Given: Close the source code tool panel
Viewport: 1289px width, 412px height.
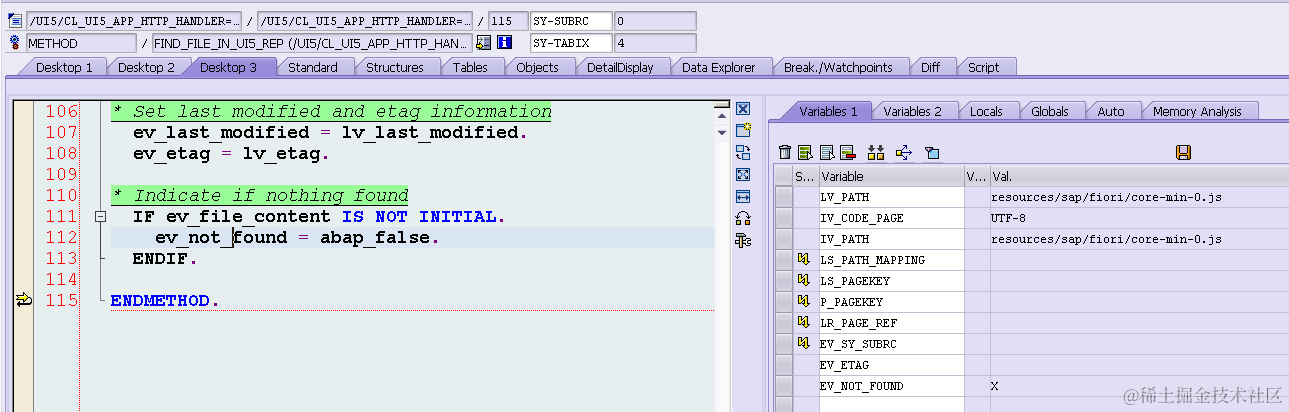Looking at the screenshot, I should [743, 109].
